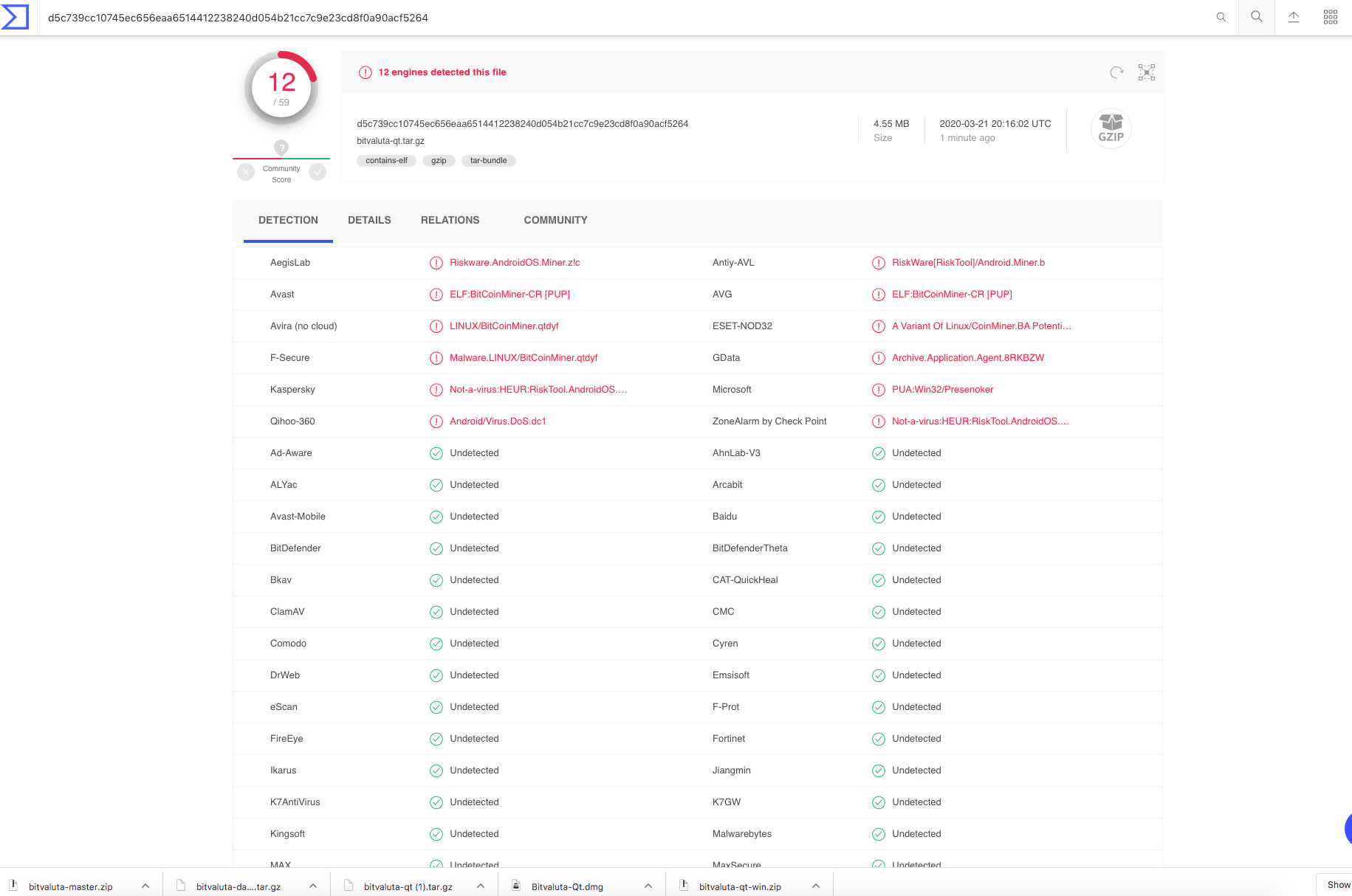Click Malware.LINUX/BitCoinMiner.qtdyf F-Secure result
This screenshot has height=896, width=1352.
coord(524,358)
